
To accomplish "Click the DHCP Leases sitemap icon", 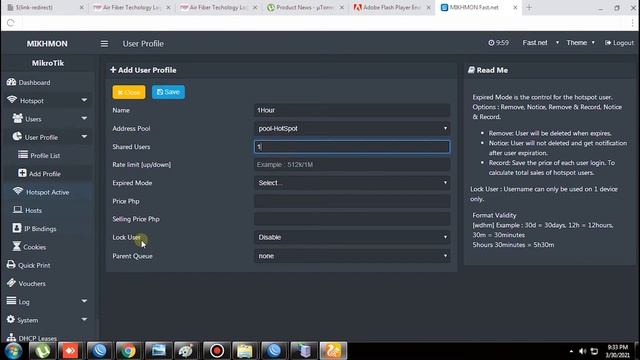I will 11,338.
